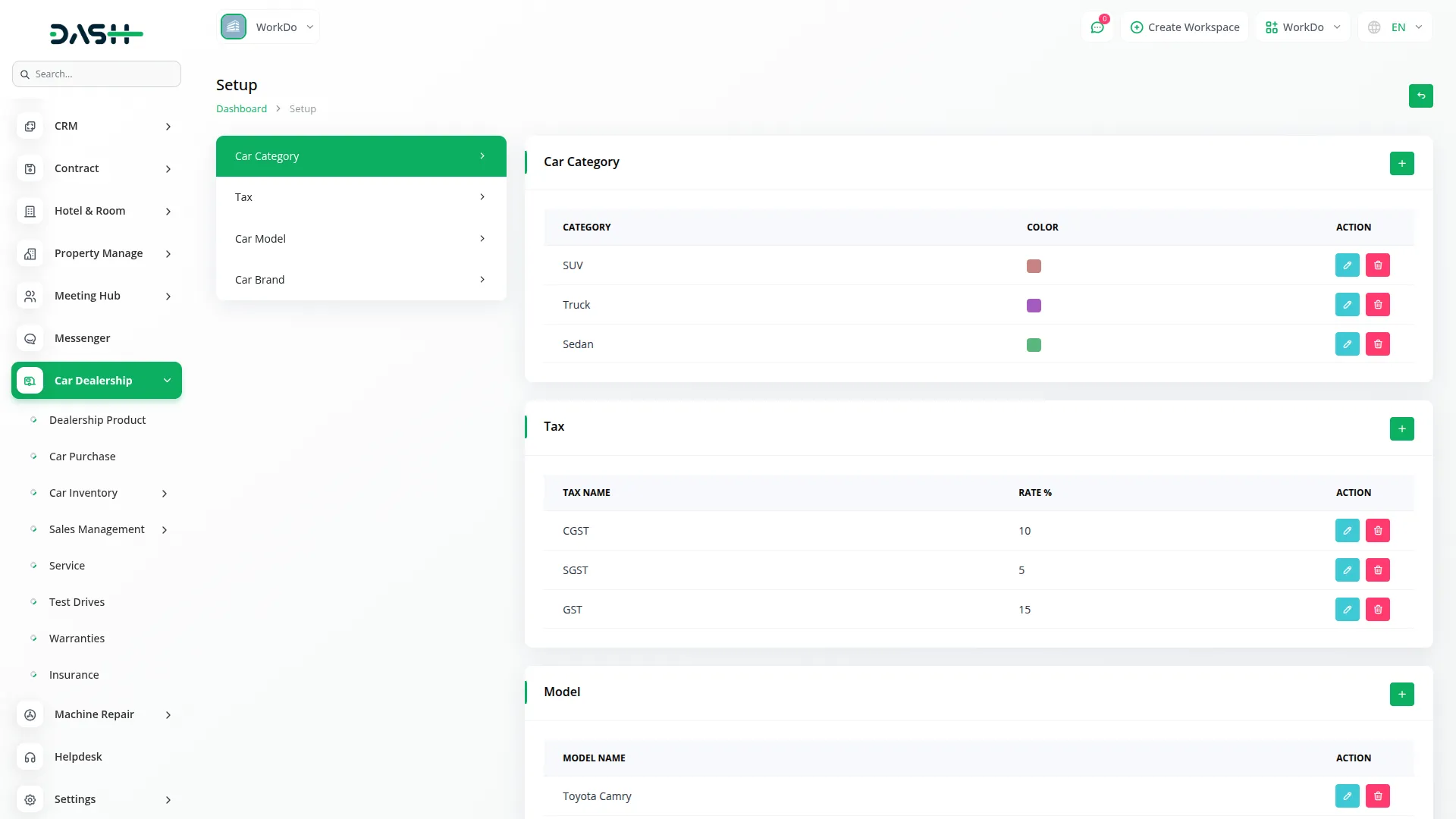
Task: Add a new Model with plus button
Action: tap(1401, 694)
